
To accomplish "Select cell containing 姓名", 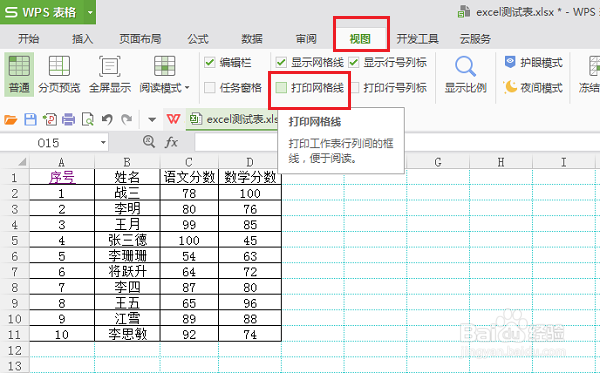I will pos(127,177).
